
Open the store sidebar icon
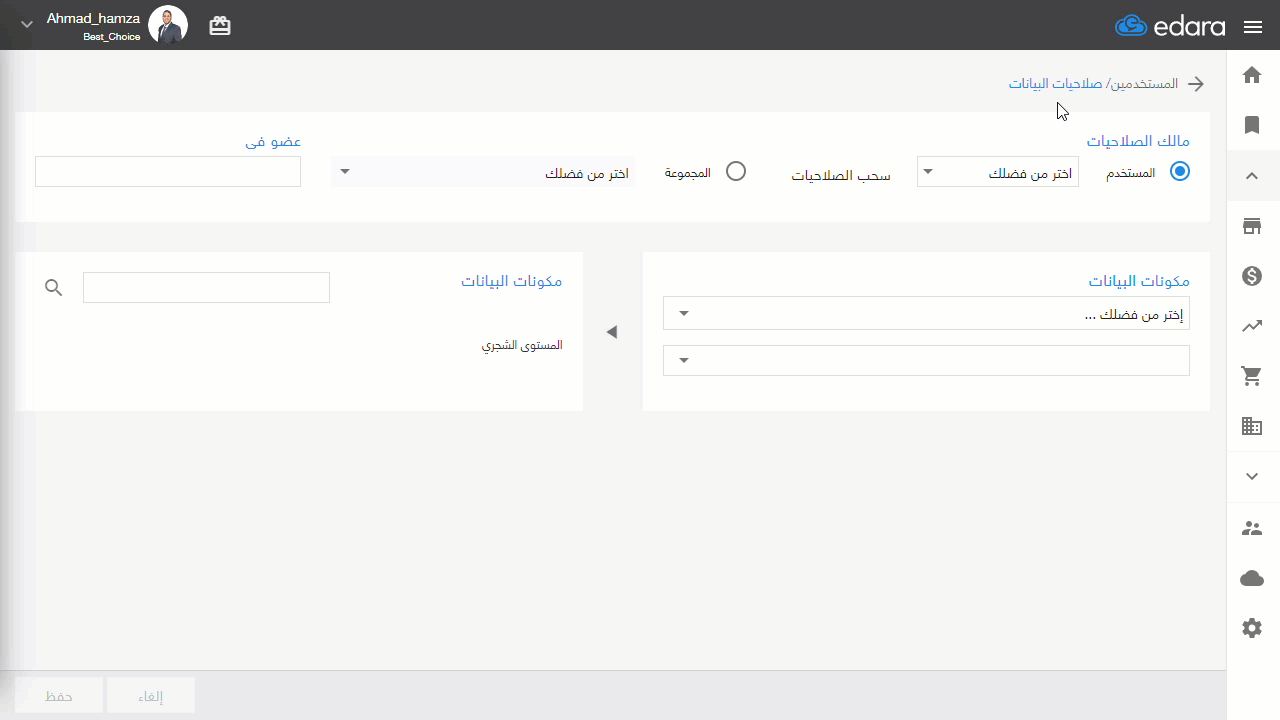coord(1252,226)
